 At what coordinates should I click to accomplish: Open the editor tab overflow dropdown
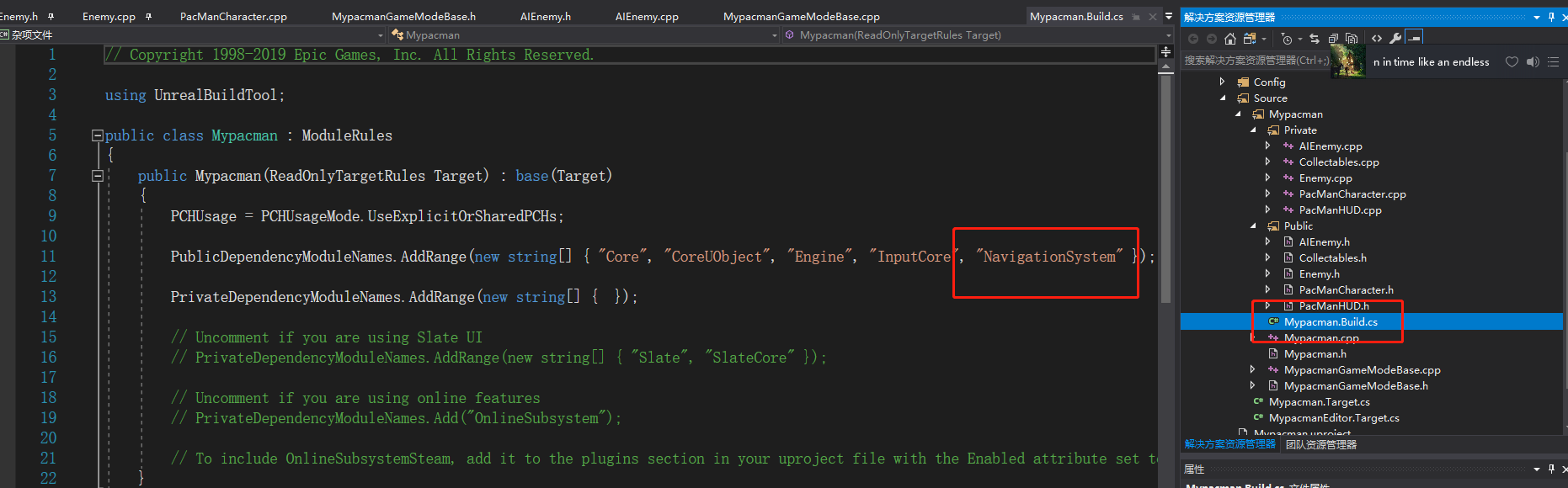[1168, 16]
